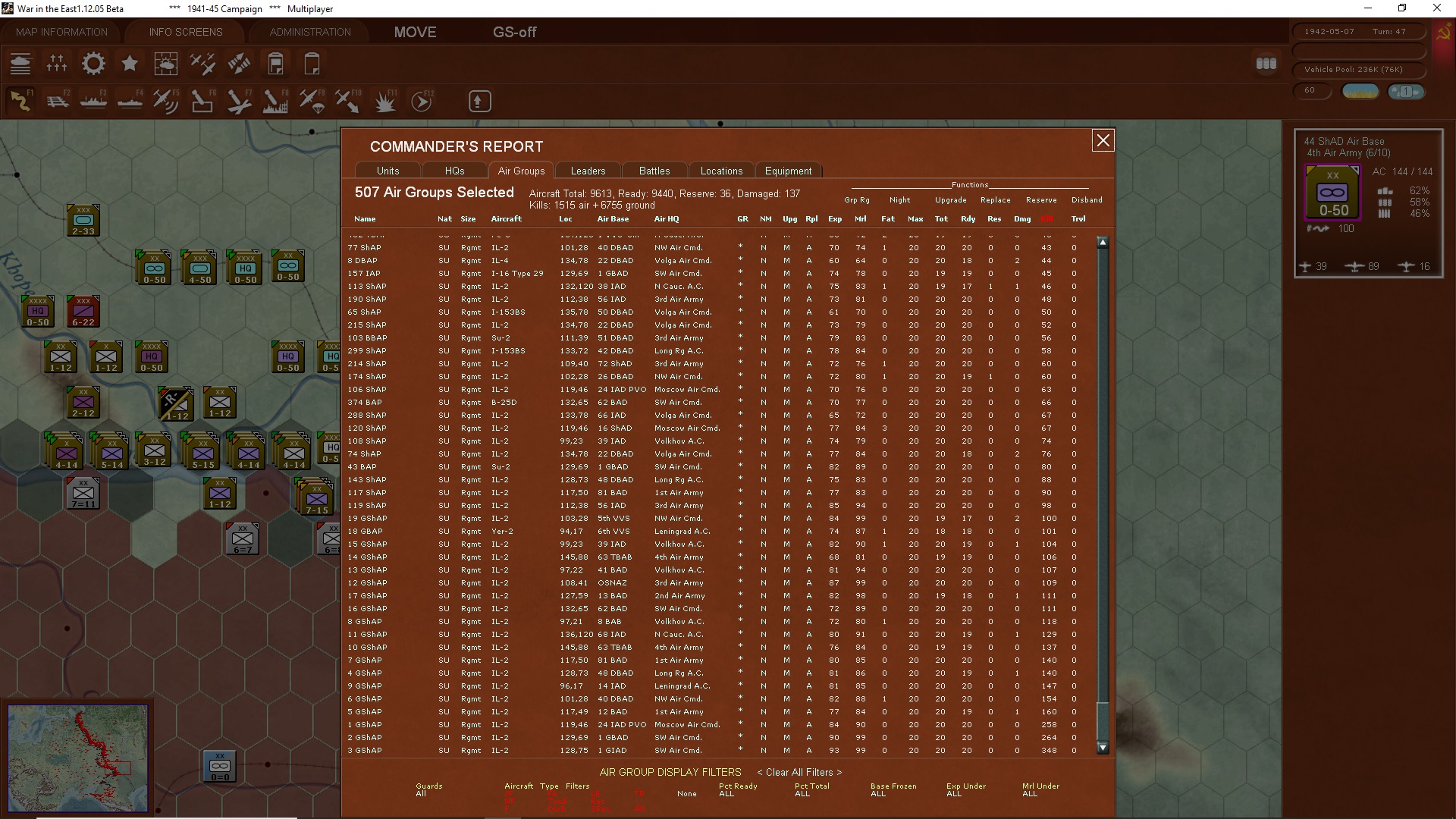The width and height of the screenshot is (1456, 819).
Task: Sort list by Aircraft column header
Action: (x=506, y=219)
